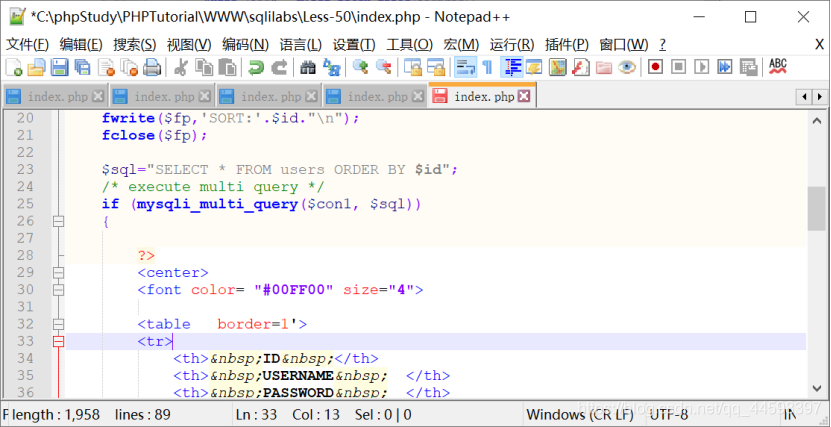Save the current file with floppy icon

point(59,67)
